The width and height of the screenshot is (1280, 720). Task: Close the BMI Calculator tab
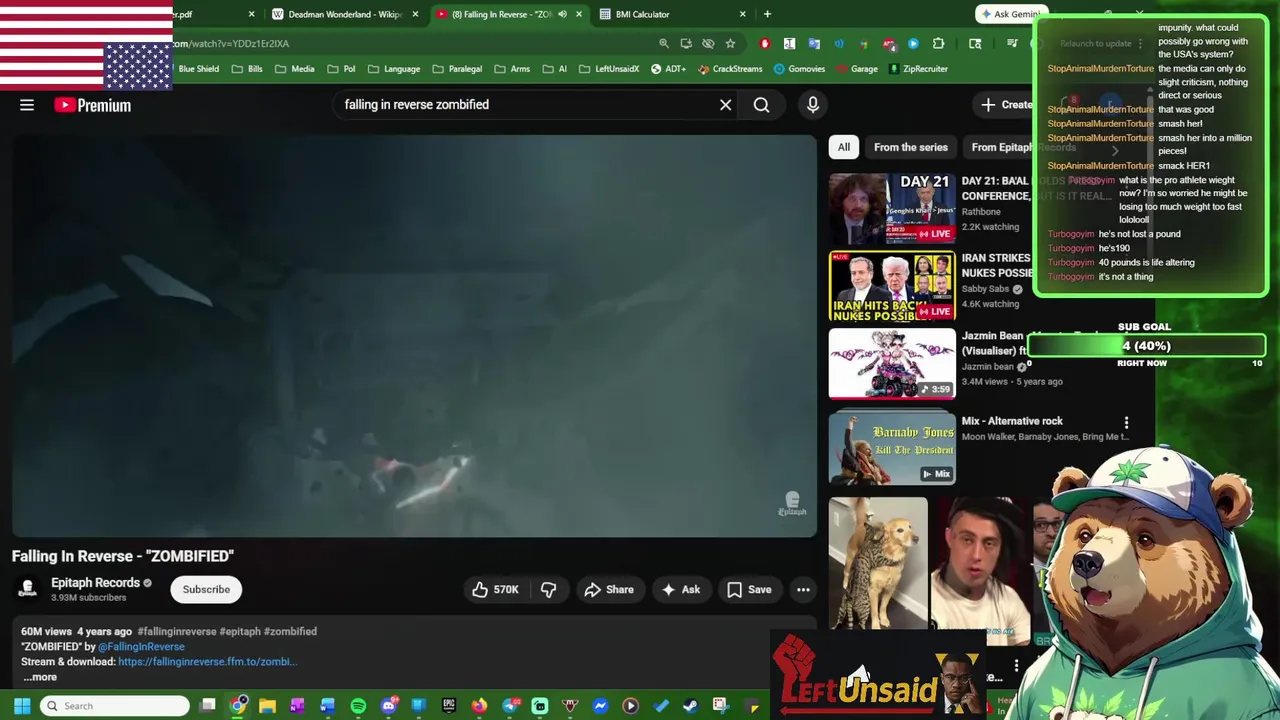[x=742, y=14]
